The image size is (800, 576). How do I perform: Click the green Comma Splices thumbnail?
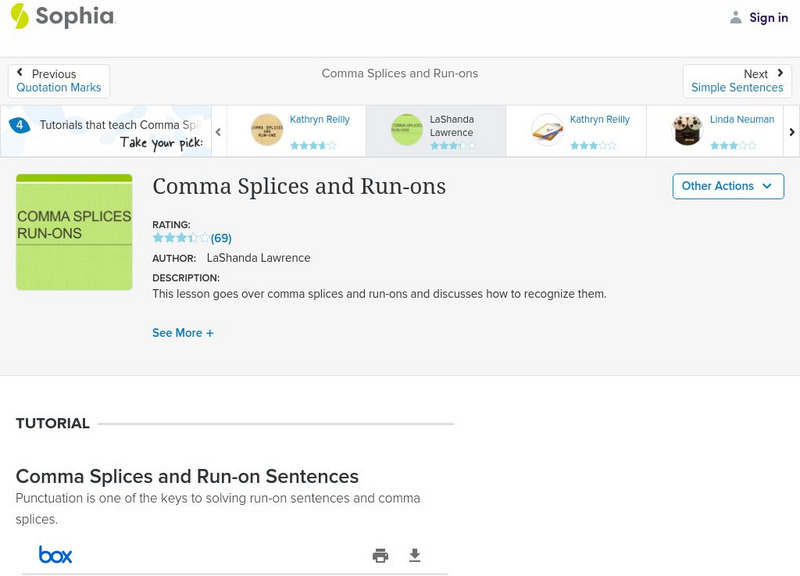coord(74,232)
